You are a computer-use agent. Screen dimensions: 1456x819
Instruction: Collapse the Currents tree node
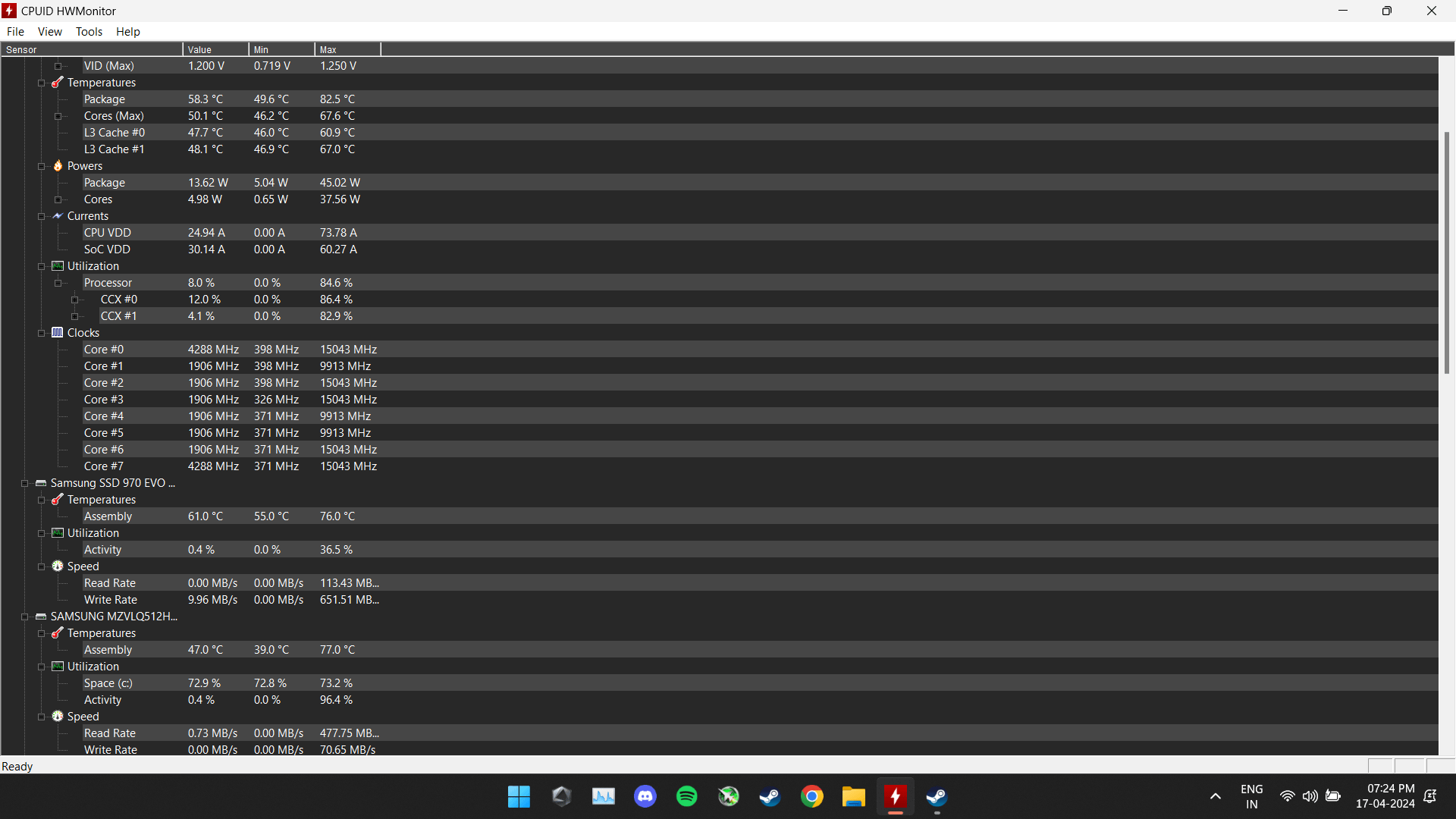click(42, 216)
